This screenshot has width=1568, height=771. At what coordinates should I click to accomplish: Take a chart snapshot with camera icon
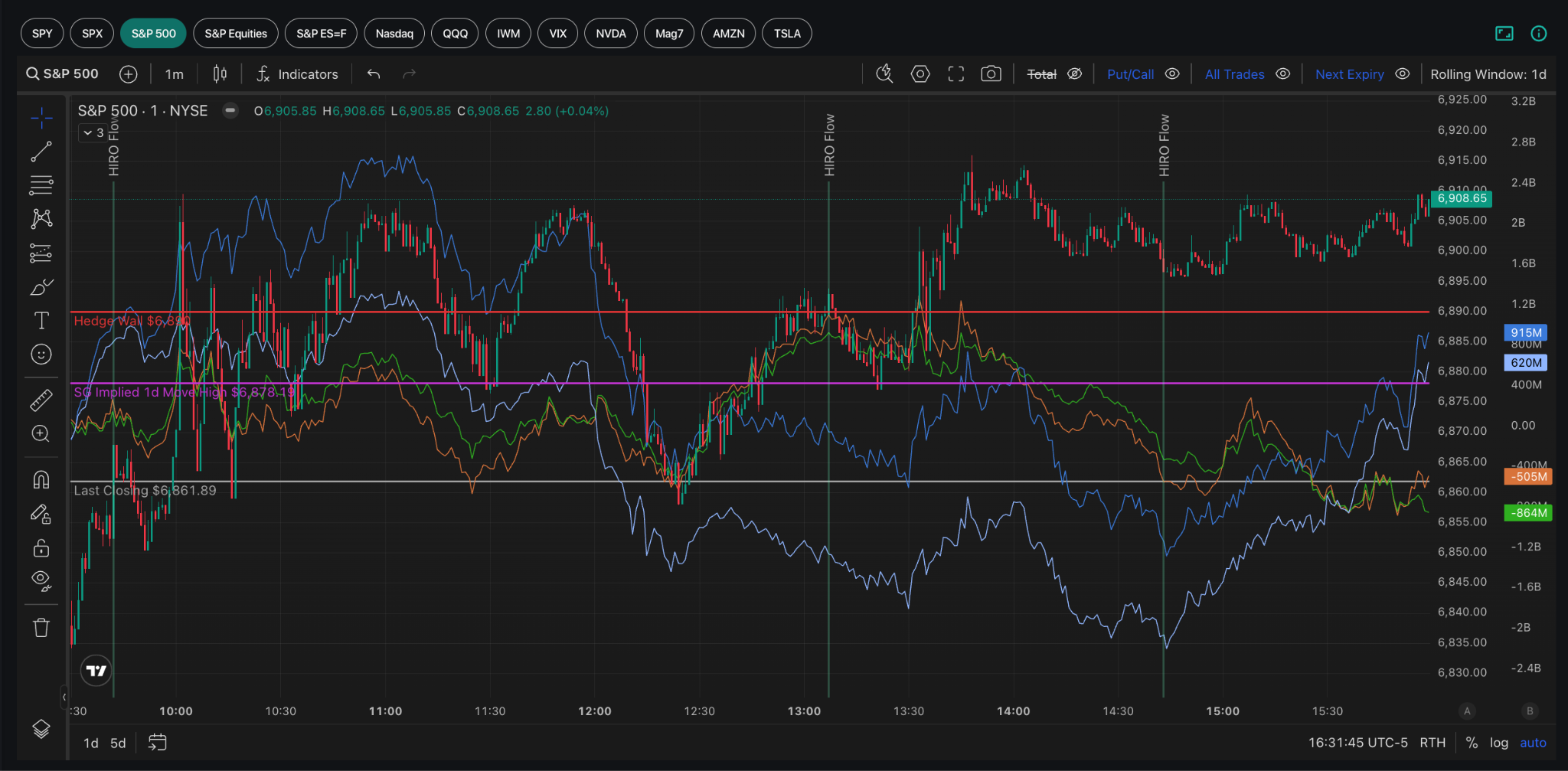[x=991, y=74]
